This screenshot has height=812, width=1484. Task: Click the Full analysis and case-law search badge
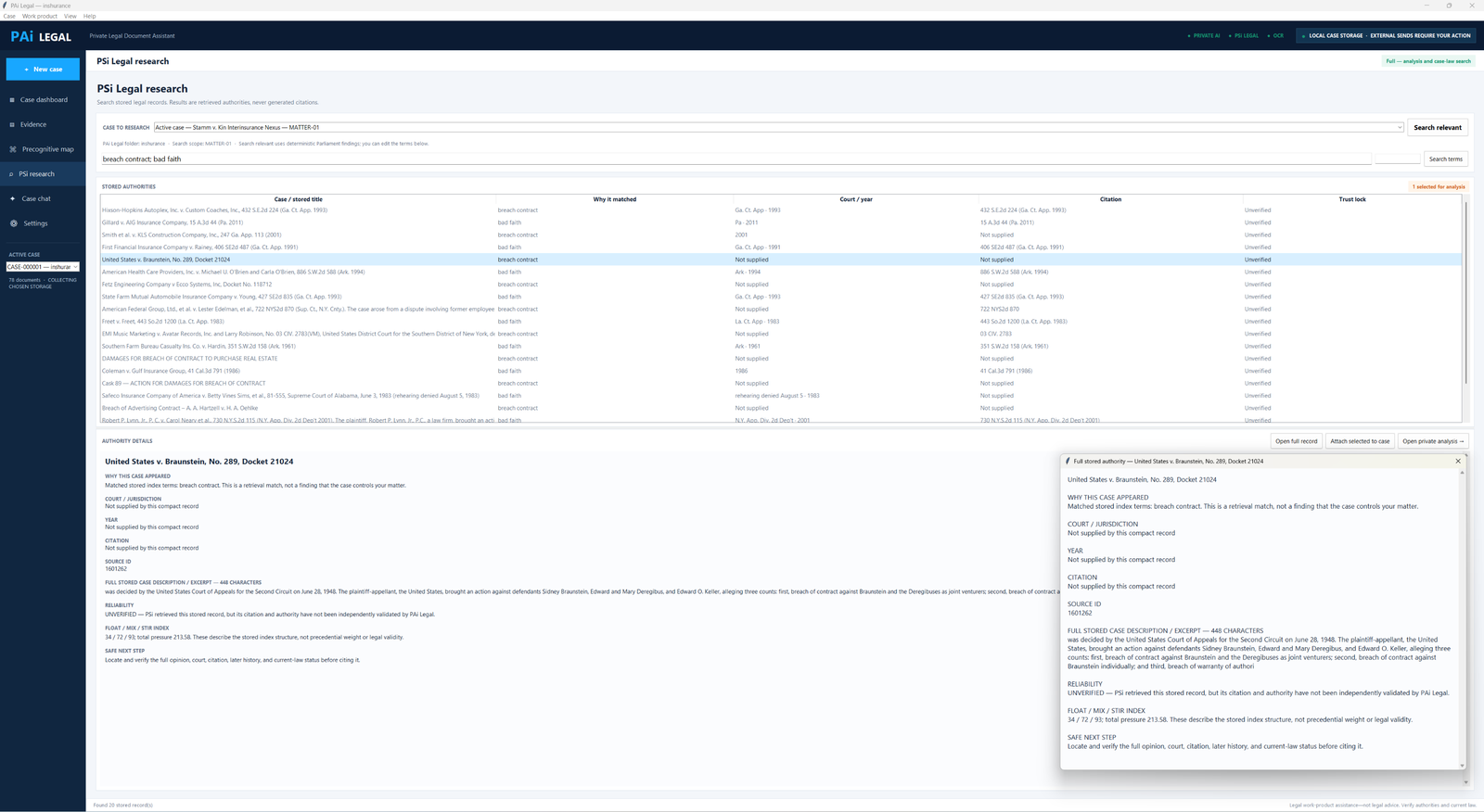tap(1427, 61)
